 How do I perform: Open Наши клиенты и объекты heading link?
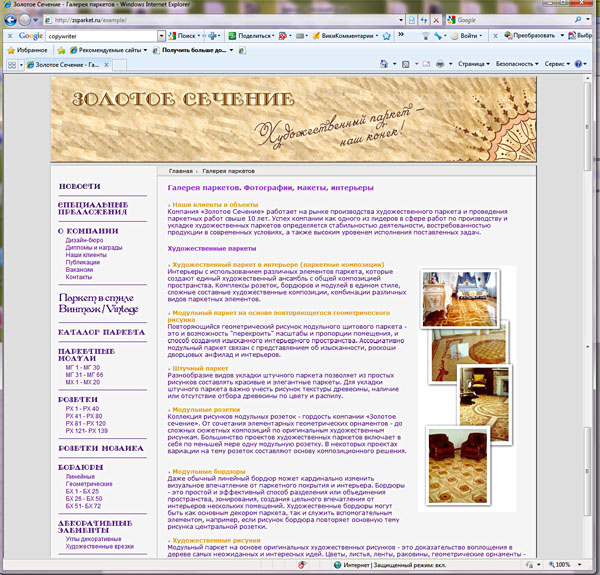tap(215, 205)
